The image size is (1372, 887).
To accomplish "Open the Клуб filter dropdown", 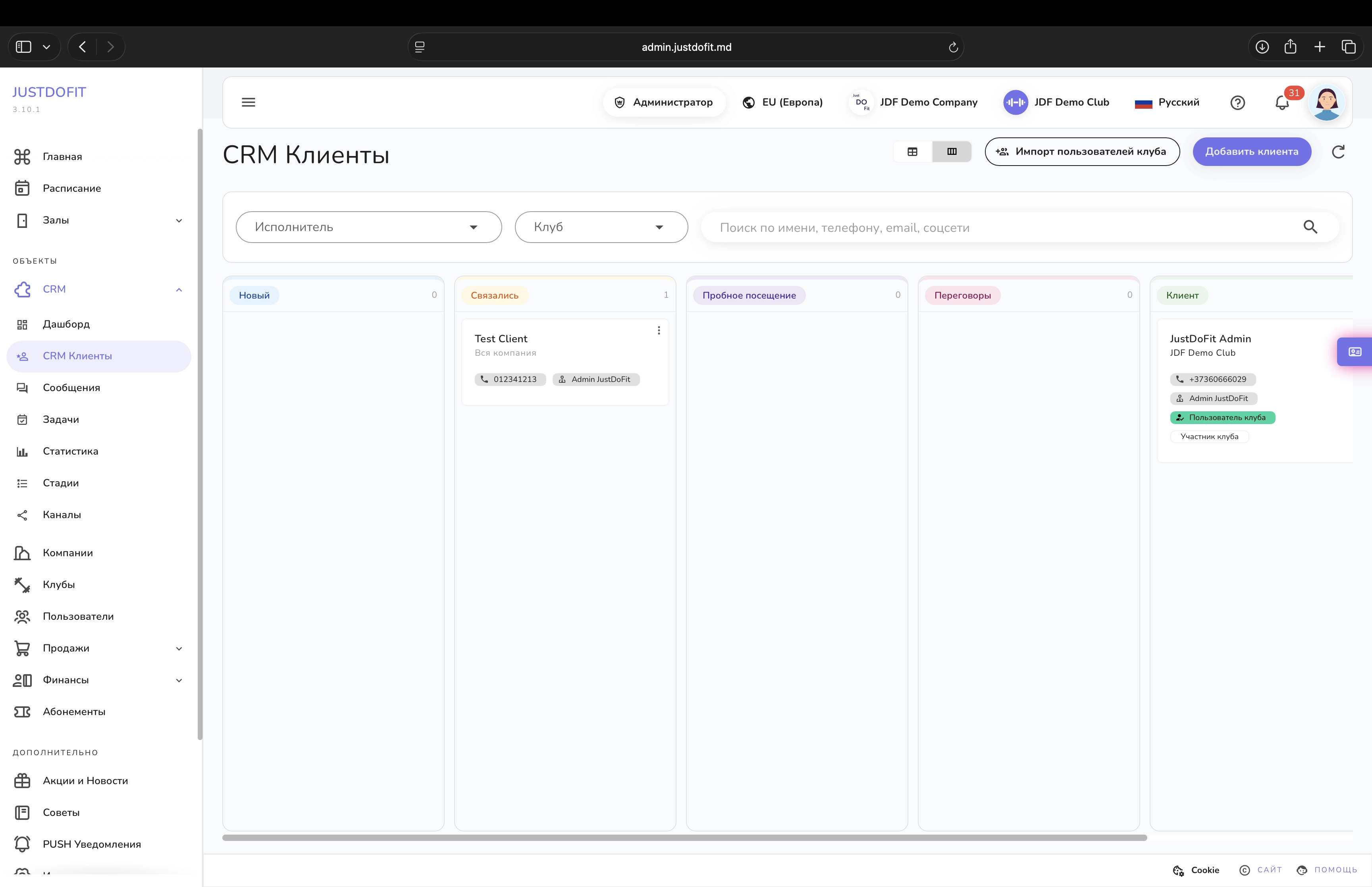I will (x=601, y=227).
